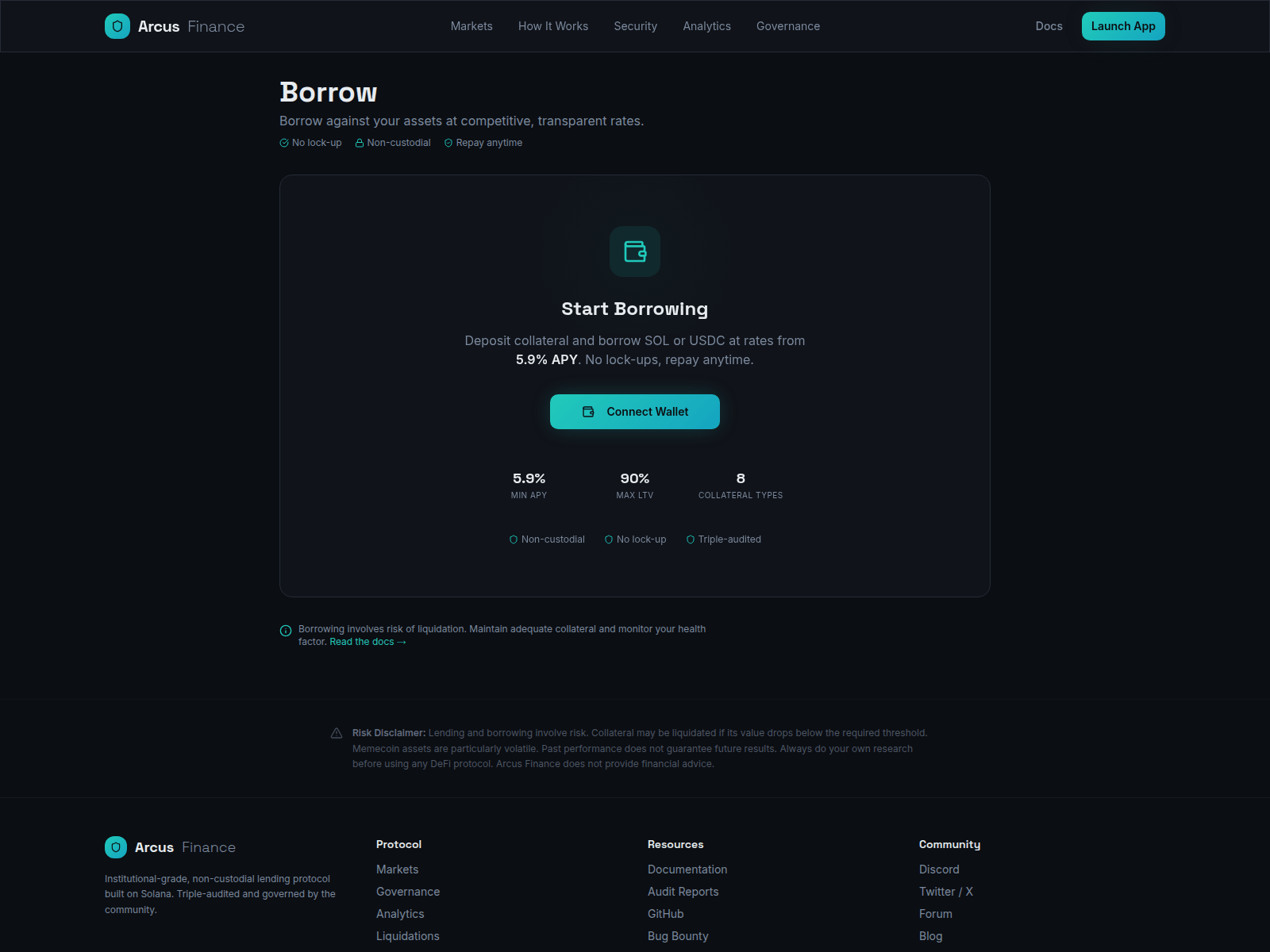Click the warning triangle in the Risk Disclaimer
This screenshot has height=952, width=1270.
click(x=337, y=732)
